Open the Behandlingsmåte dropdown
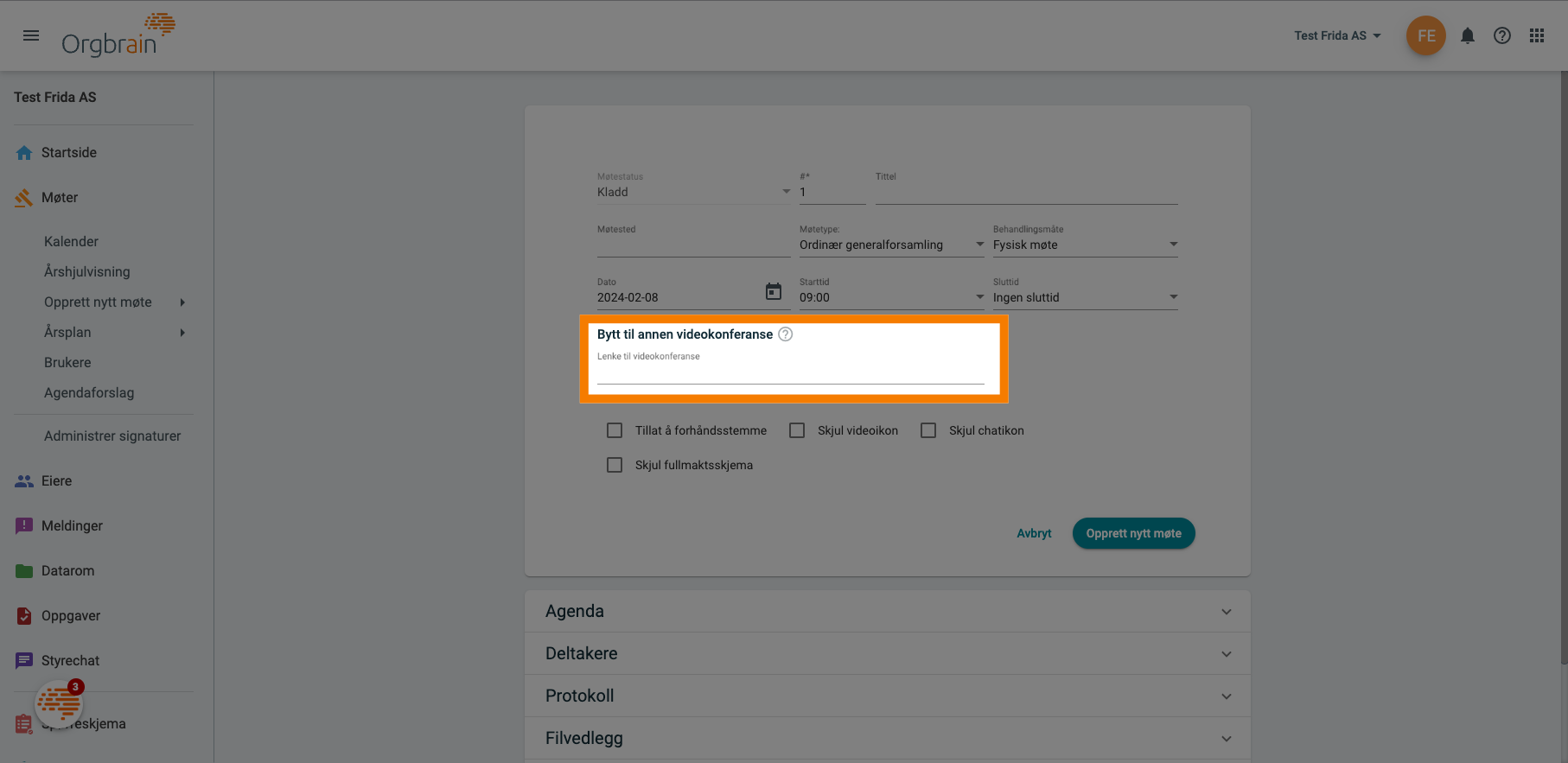The height and width of the screenshot is (763, 1568). click(x=1085, y=245)
